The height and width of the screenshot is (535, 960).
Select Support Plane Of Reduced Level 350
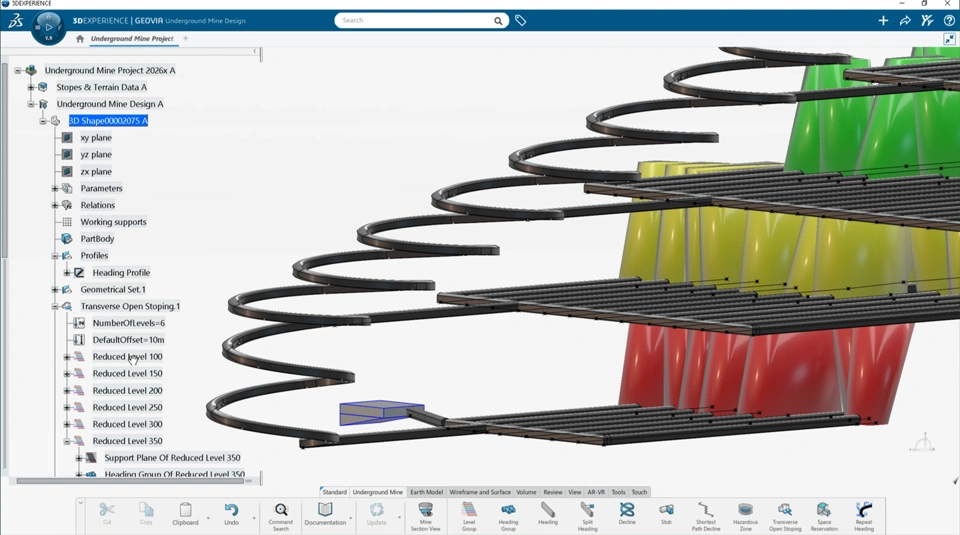(x=172, y=458)
